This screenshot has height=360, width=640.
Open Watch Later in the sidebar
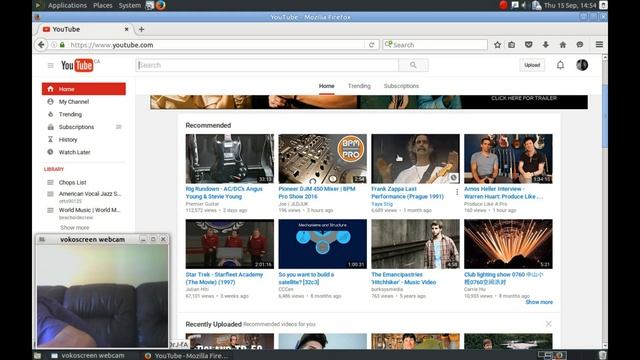74,152
